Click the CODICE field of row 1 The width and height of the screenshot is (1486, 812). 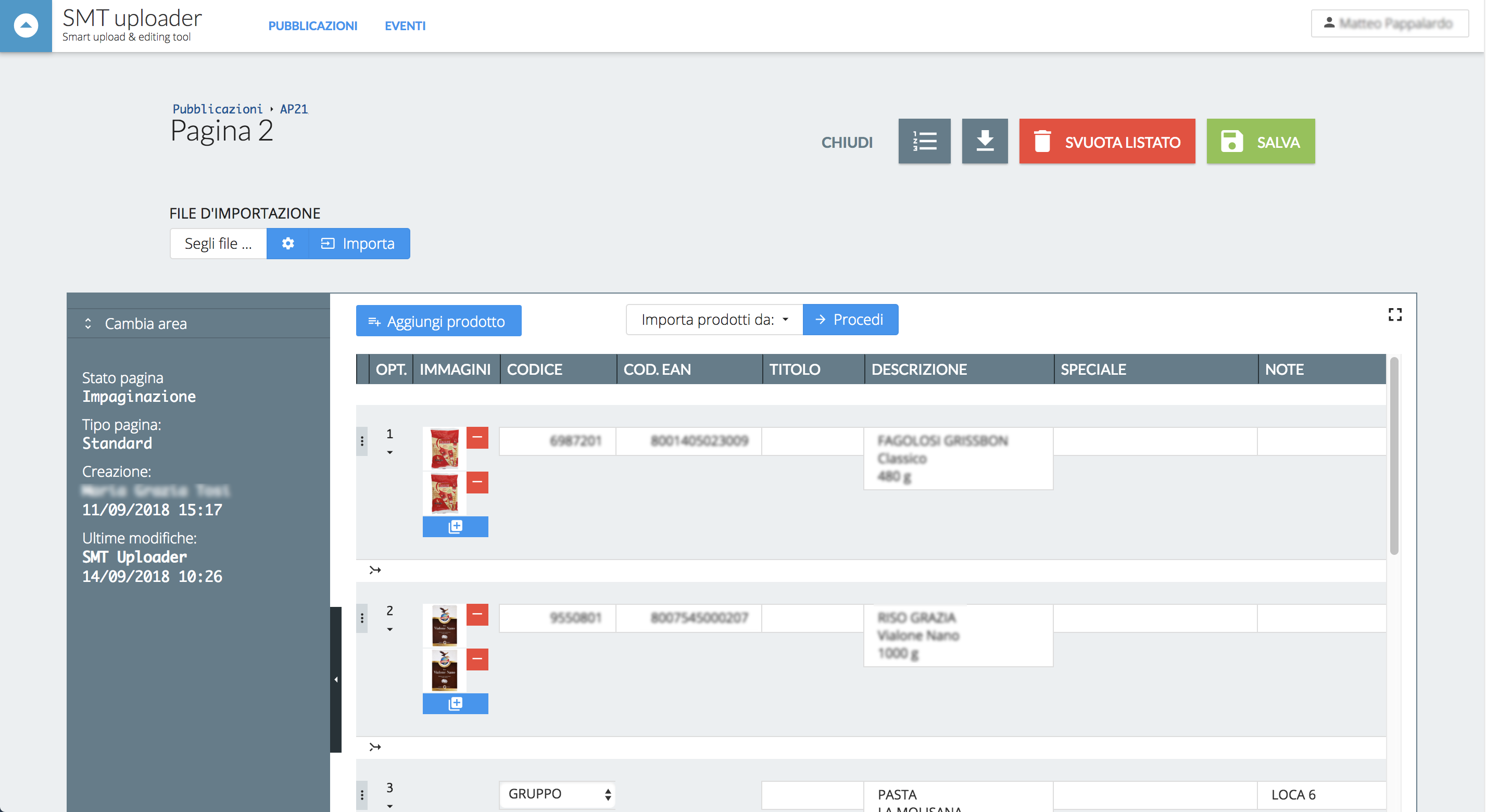(x=557, y=441)
